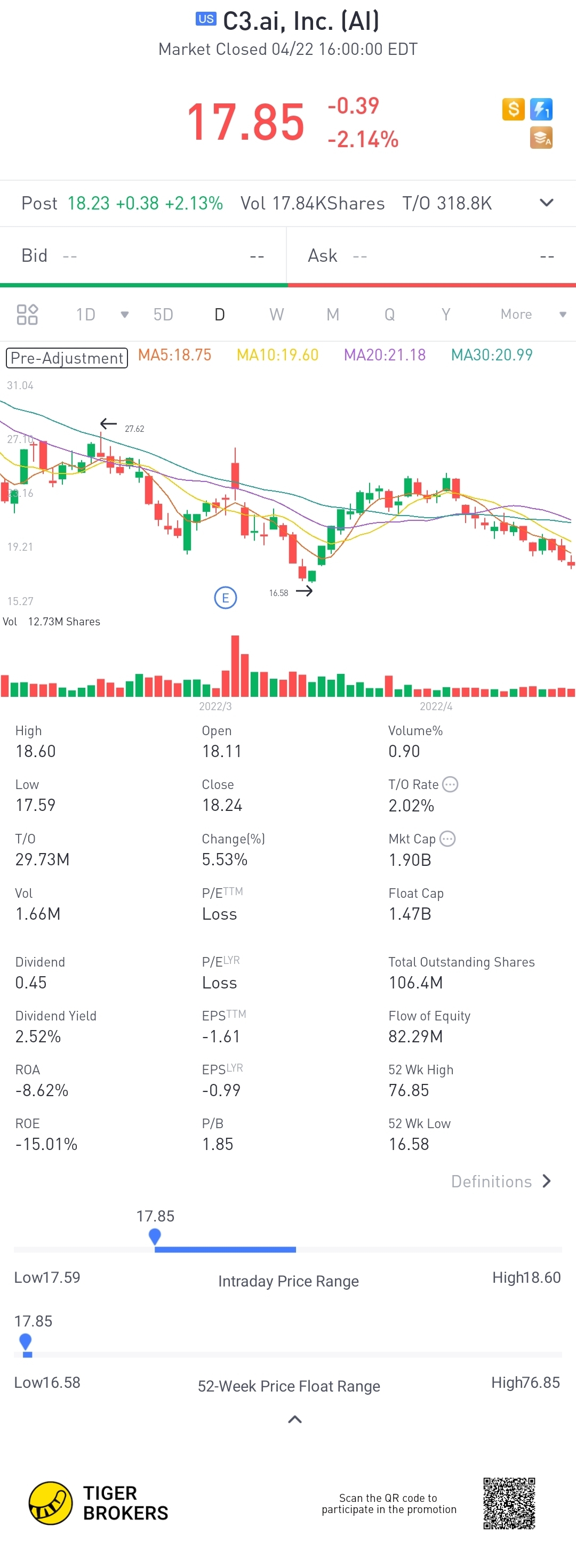Viewport: 576px width, 1568px height.
Task: Toggle the Pre-Adjustment setting
Action: click(67, 357)
